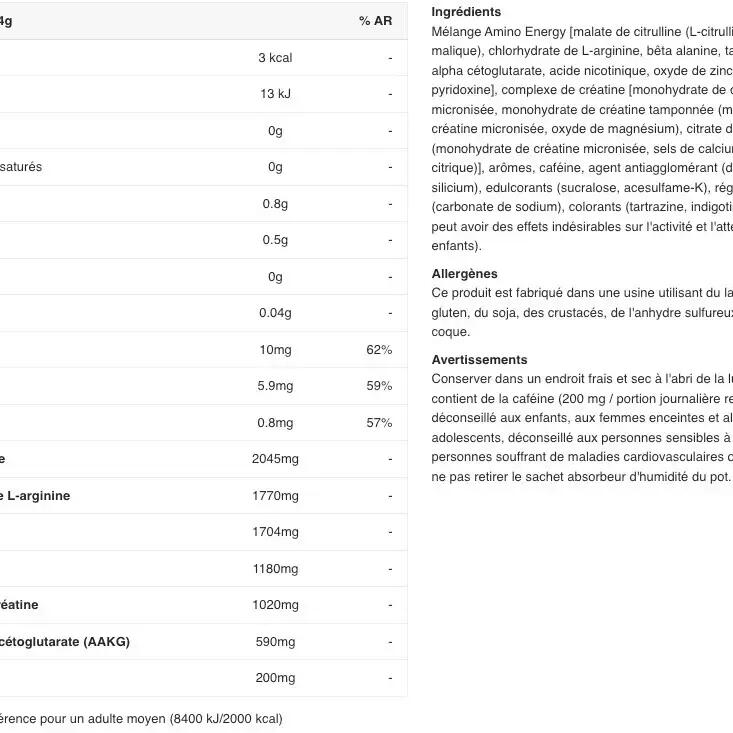The width and height of the screenshot is (733, 733).
Task: Click the Ingrédients heading
Action: tap(466, 12)
